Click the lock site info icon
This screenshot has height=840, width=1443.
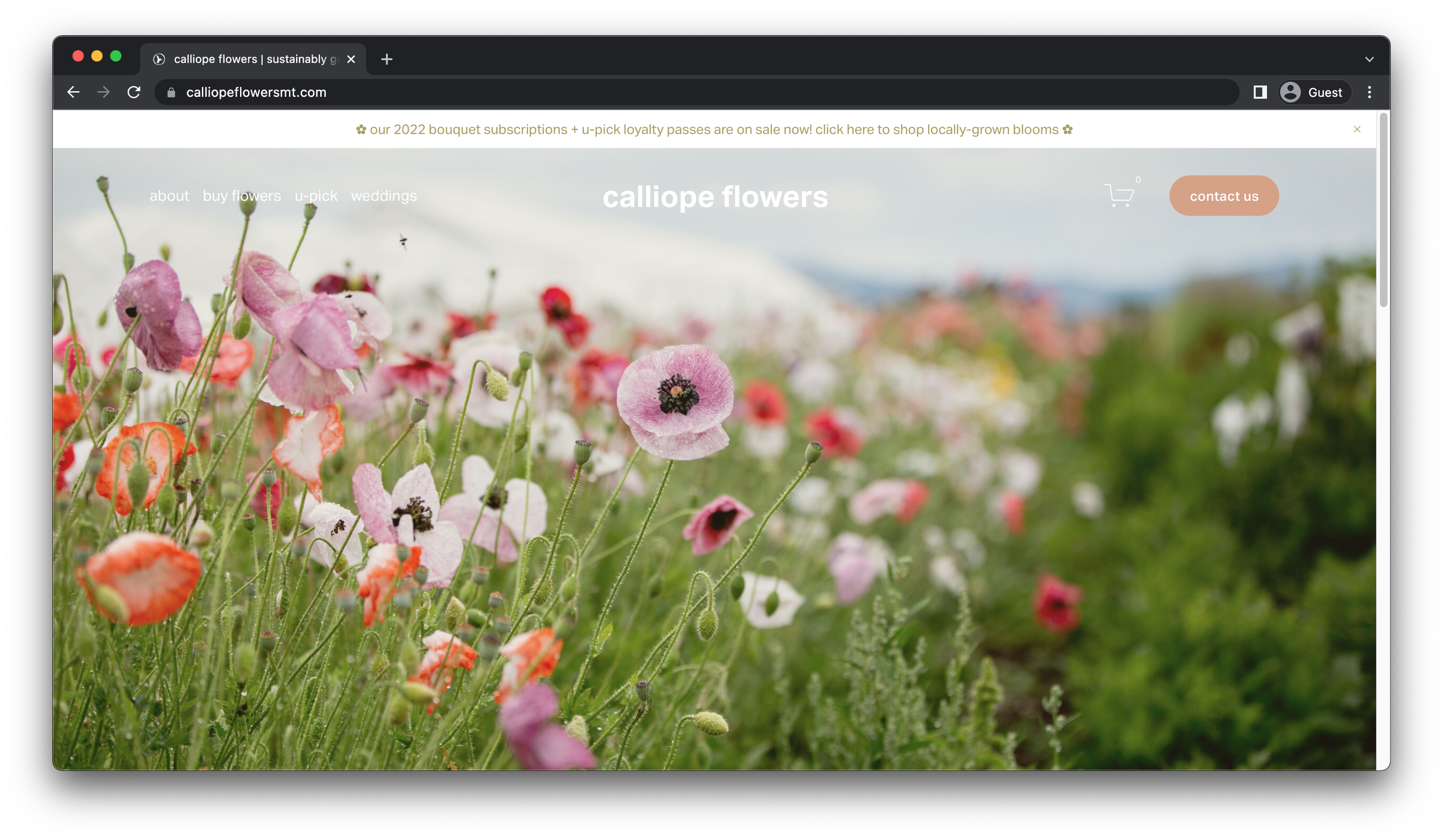pyautogui.click(x=171, y=92)
